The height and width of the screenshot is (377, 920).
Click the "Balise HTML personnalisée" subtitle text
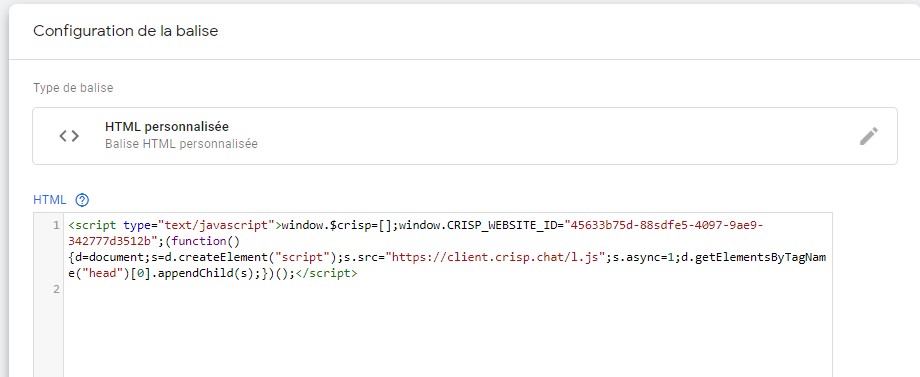tap(181, 144)
